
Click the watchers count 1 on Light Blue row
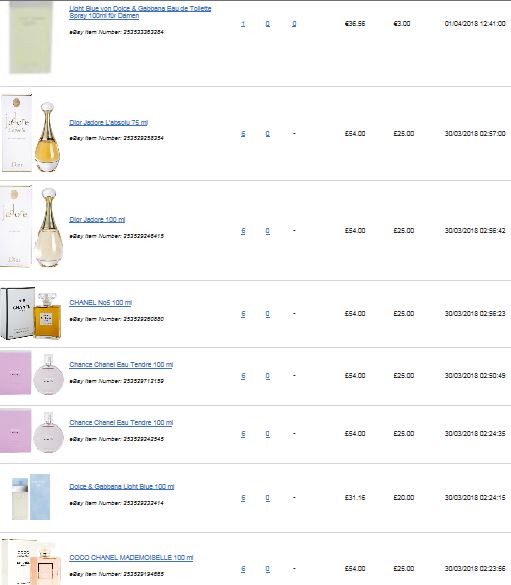243,24
